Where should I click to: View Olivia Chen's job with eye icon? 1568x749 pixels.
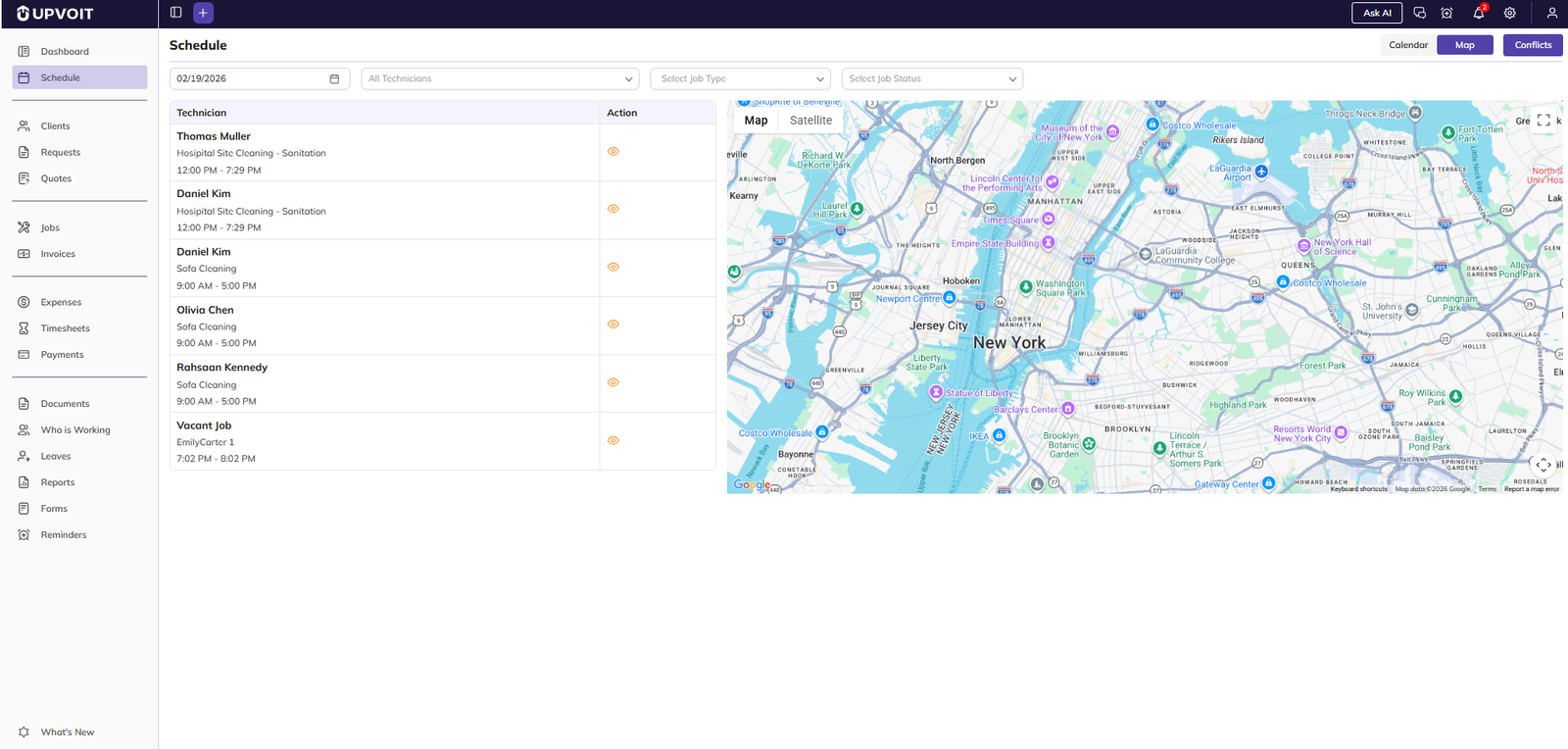coord(613,325)
